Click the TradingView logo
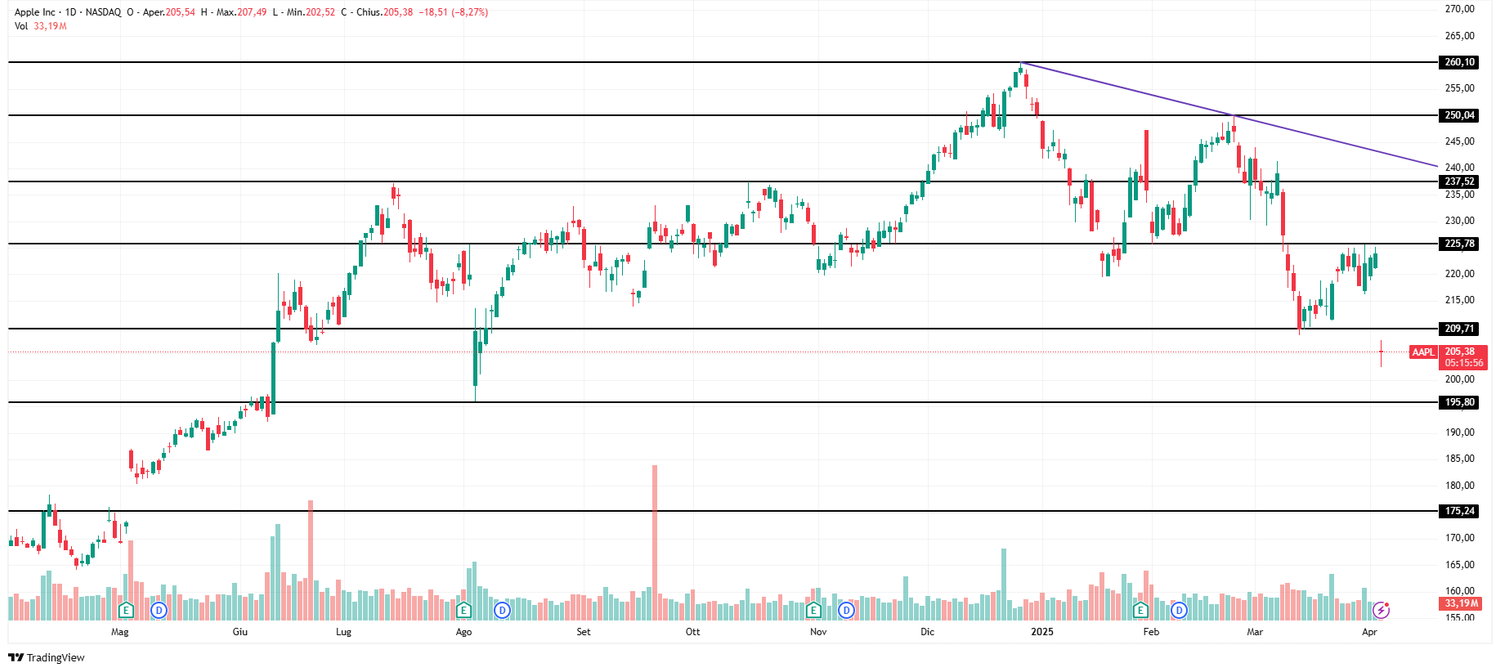Screen dimensions: 1500x672 (46, 657)
